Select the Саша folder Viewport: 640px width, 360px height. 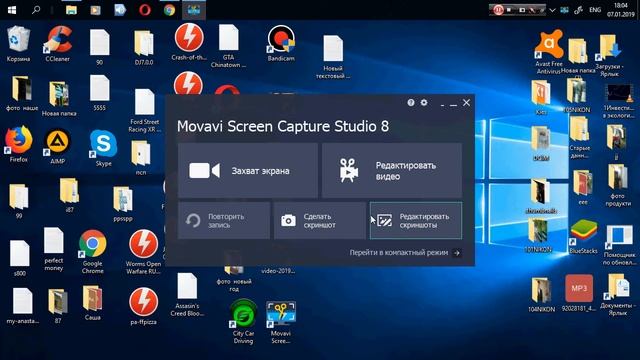pyautogui.click(x=93, y=302)
